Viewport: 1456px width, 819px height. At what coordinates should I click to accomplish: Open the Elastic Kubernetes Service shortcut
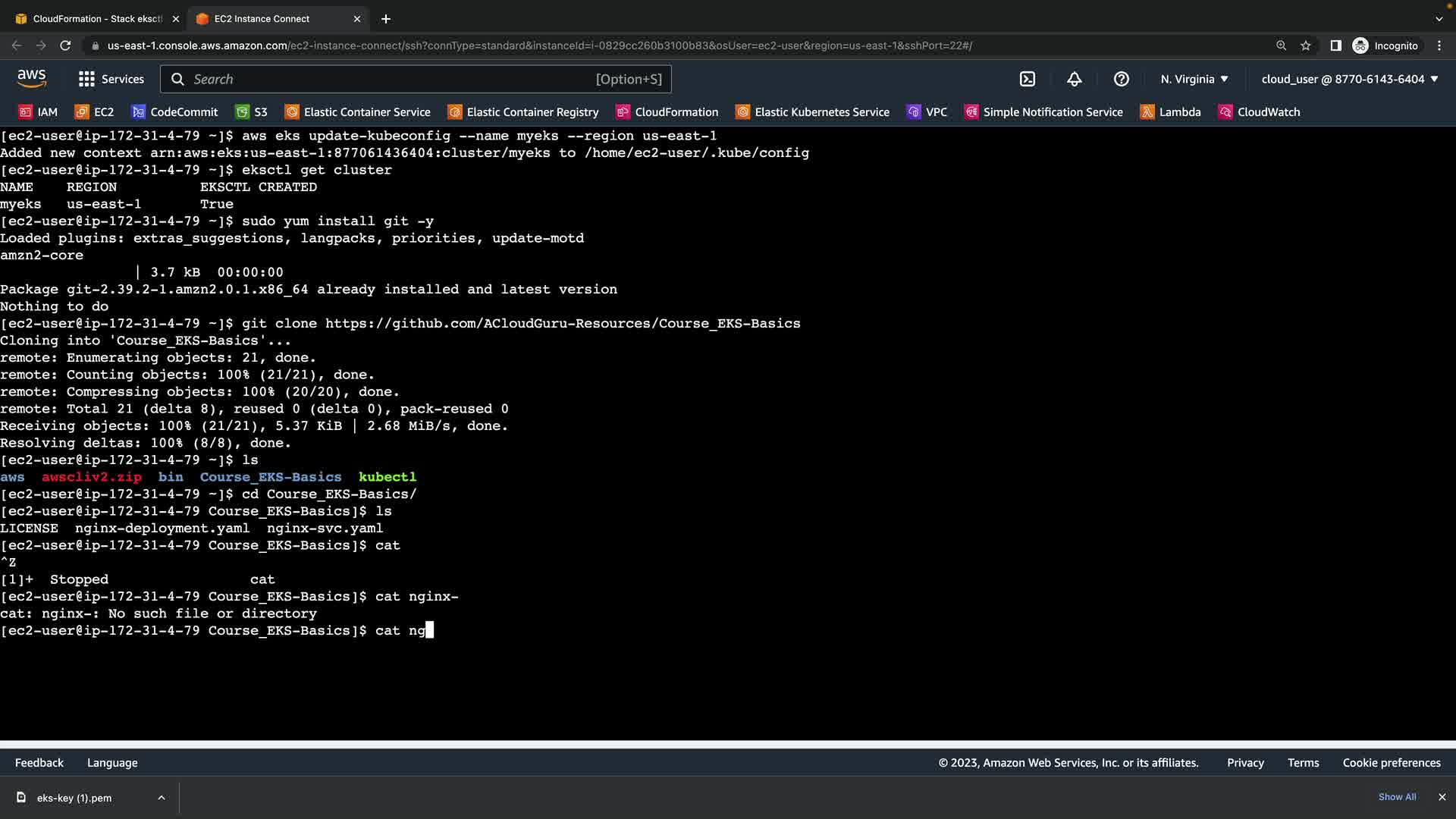point(812,112)
